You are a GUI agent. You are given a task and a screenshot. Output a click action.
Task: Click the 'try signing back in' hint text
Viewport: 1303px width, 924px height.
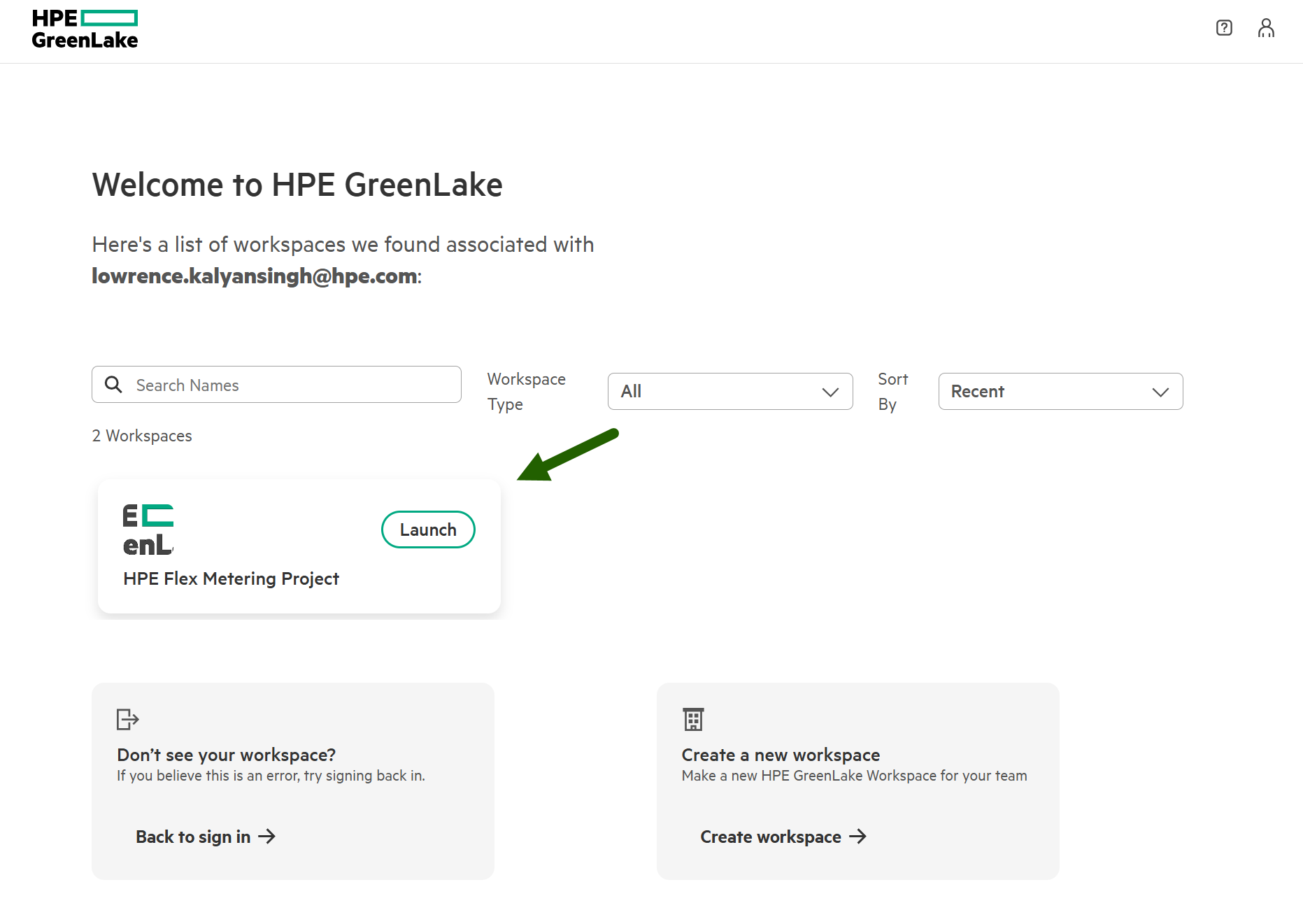click(x=271, y=776)
